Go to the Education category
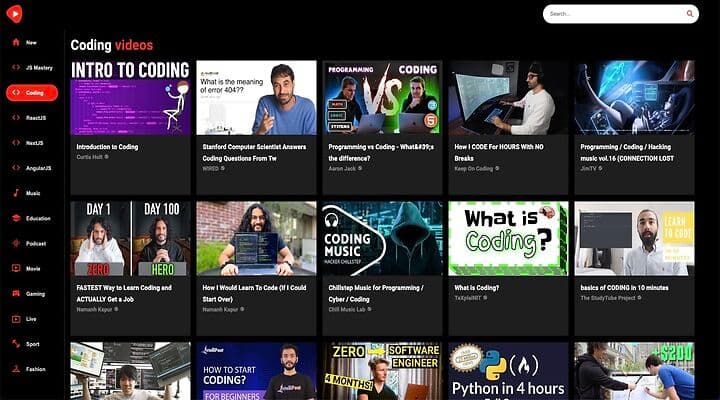This screenshot has width=720, height=400. pos(32,218)
